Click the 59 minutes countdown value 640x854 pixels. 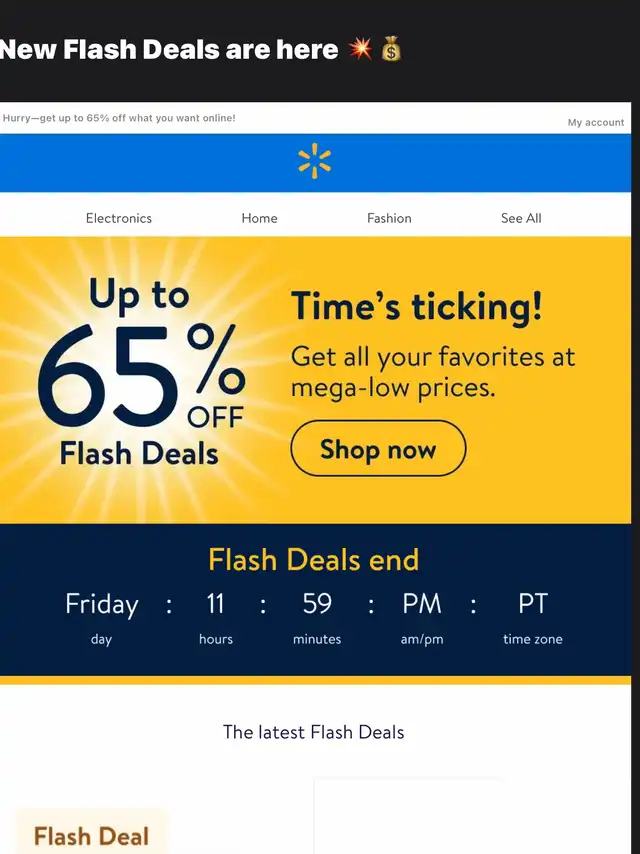coord(317,603)
